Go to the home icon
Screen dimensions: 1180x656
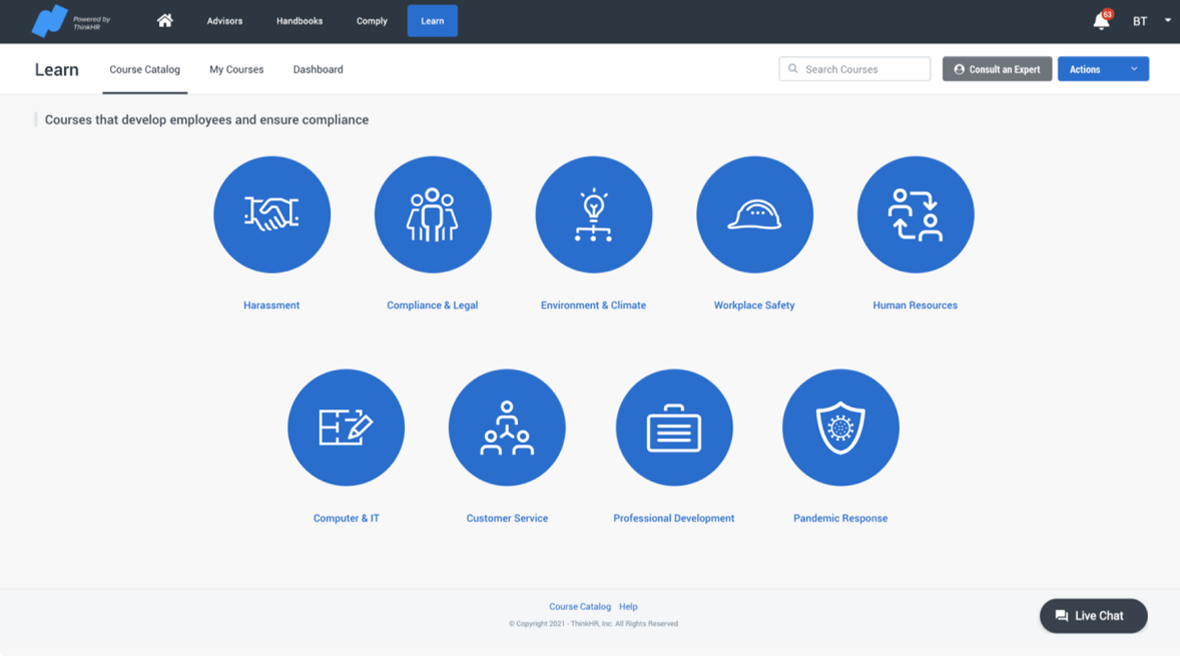(165, 21)
